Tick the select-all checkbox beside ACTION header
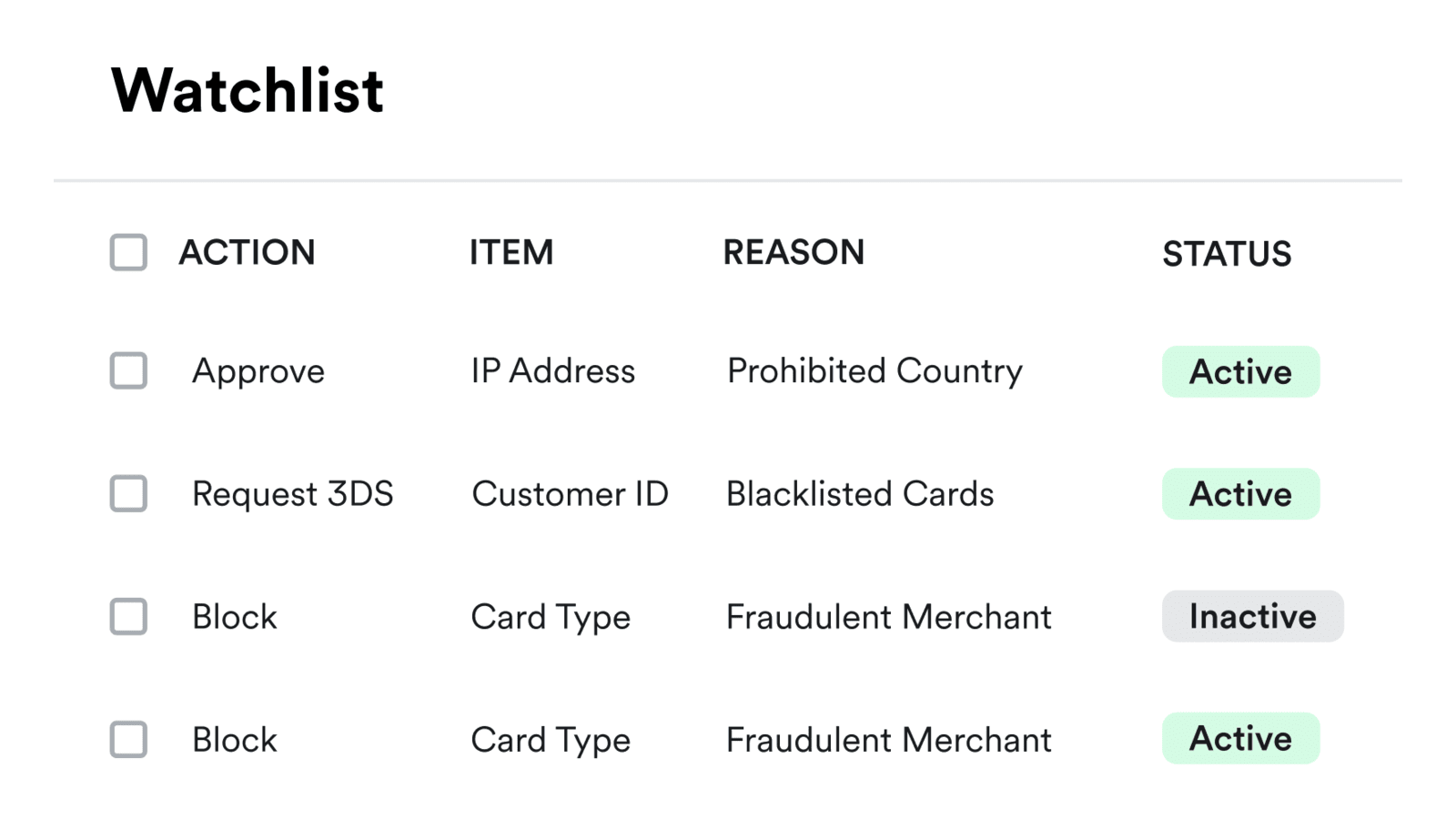Viewport: 1456px width, 819px height. pos(128,252)
